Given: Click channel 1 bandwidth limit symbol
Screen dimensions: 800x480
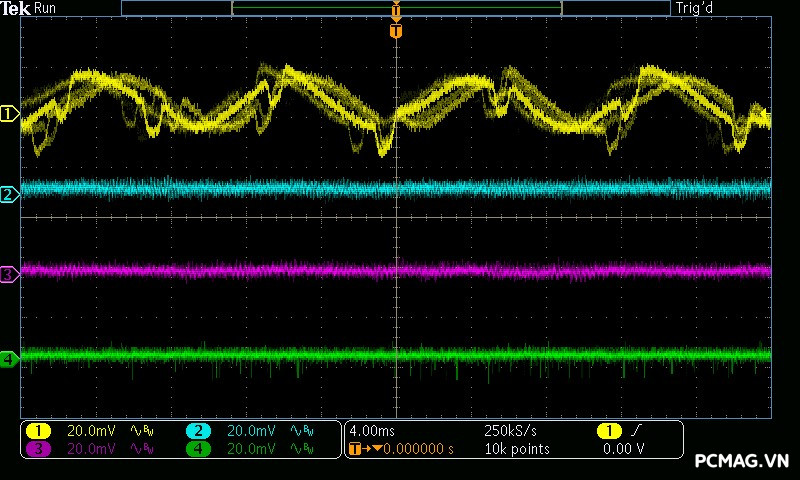Looking at the screenshot, I should (142, 431).
